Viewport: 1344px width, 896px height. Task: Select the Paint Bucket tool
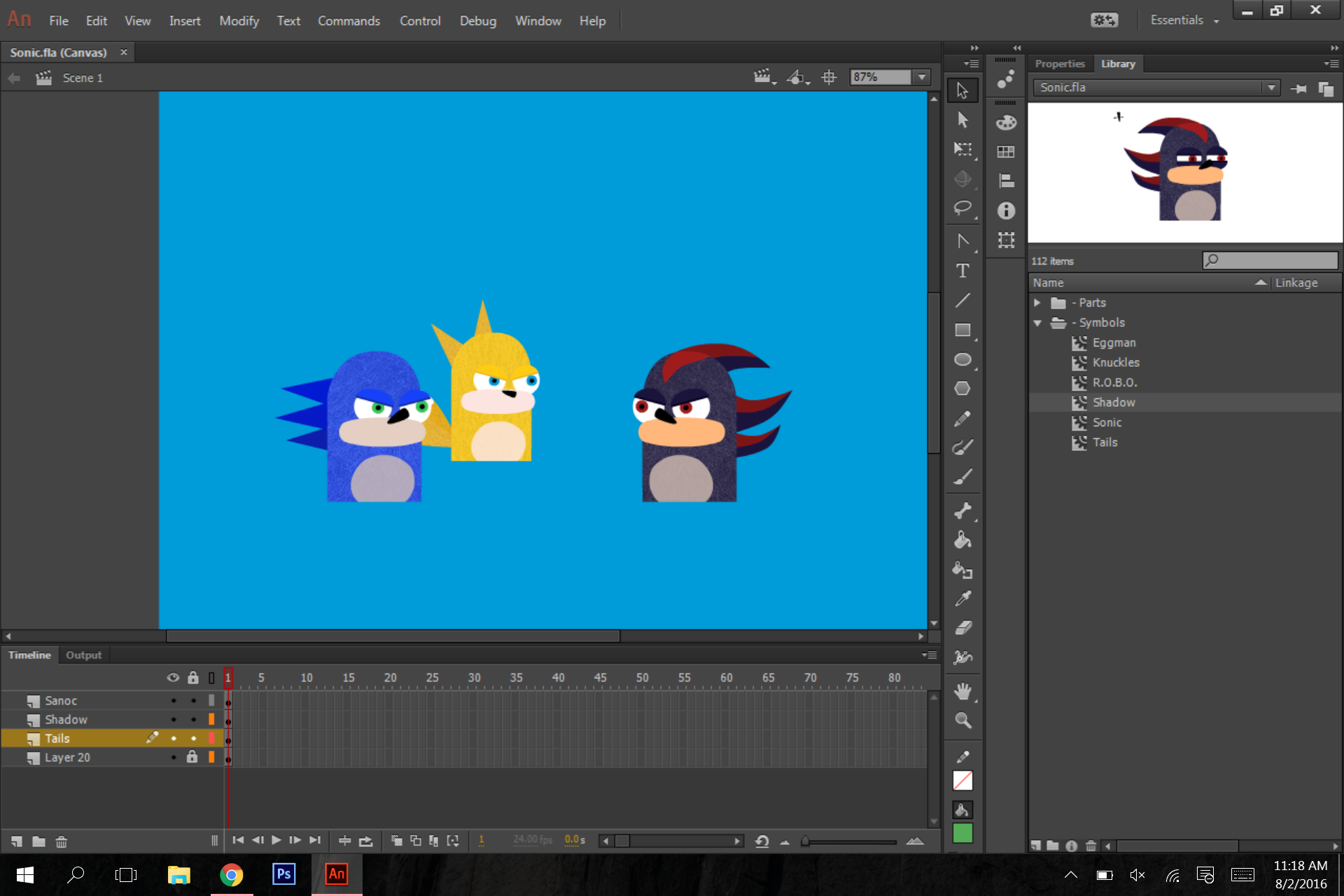click(x=962, y=540)
